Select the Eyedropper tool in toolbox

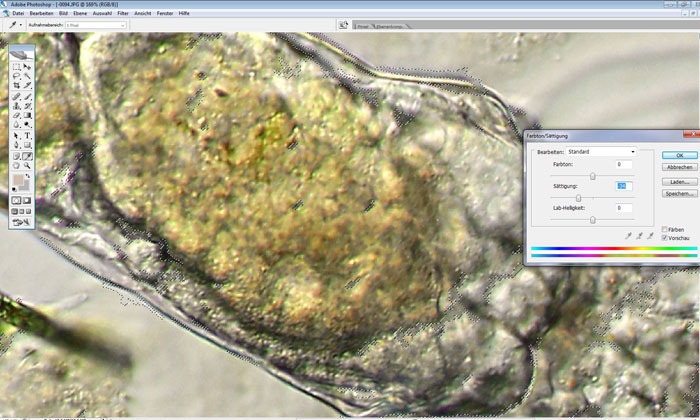click(28, 156)
